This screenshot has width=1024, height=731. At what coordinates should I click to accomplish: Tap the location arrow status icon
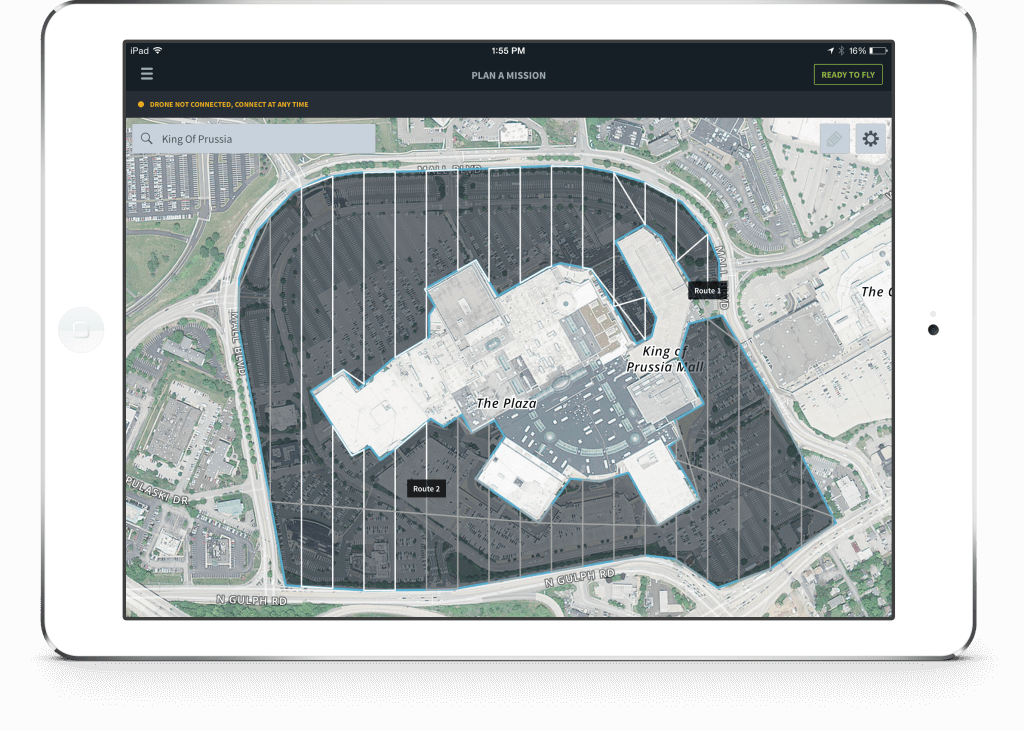[x=830, y=50]
